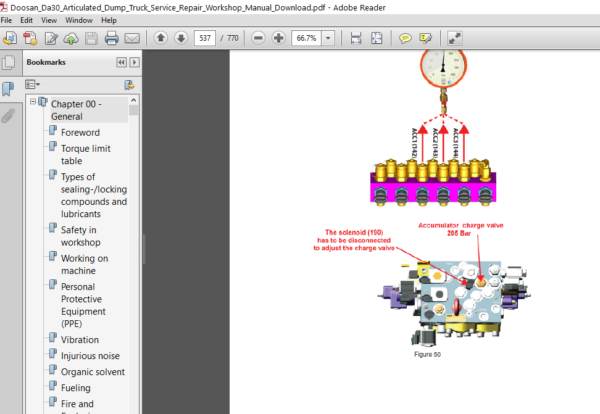
Task: Click the page number field showing 537
Action: pos(205,38)
